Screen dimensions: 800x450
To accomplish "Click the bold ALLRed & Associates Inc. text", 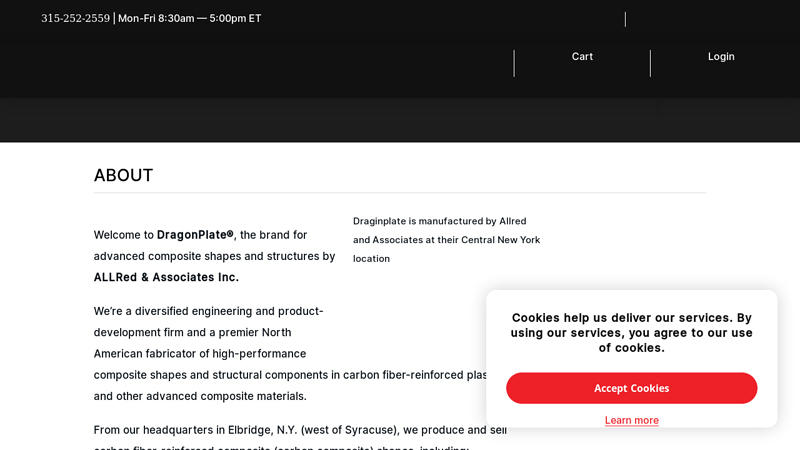I will 166,277.
